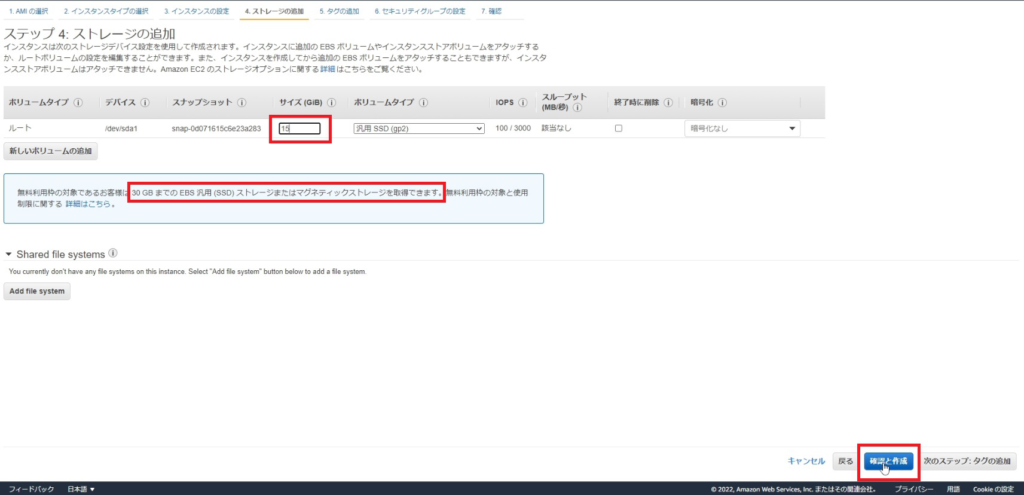Image resolution: width=1024 pixels, height=495 pixels.
Task: Enable the 終了時に削除 checkbox for root volume
Action: point(619,129)
